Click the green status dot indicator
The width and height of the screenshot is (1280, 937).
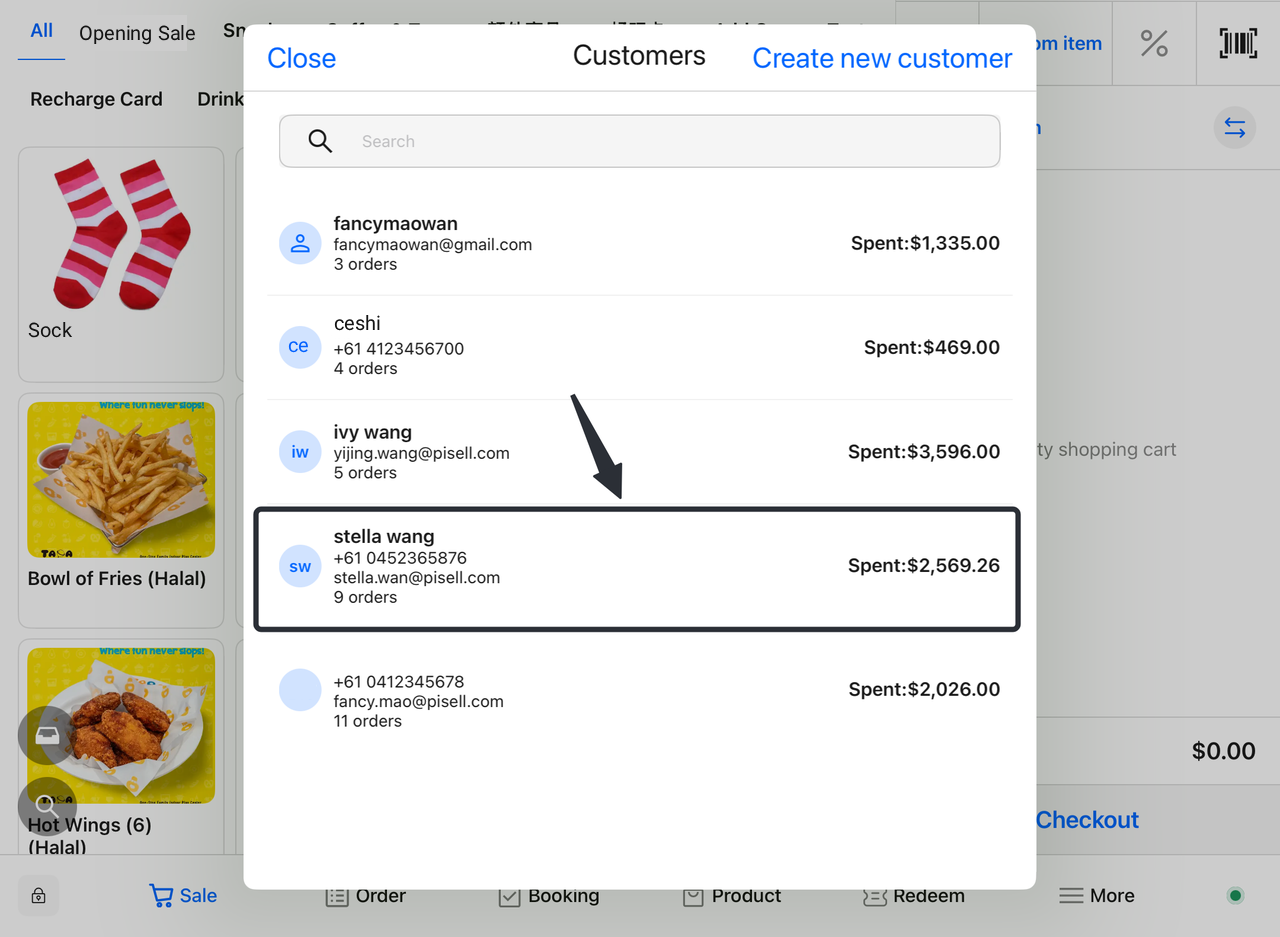1235,896
